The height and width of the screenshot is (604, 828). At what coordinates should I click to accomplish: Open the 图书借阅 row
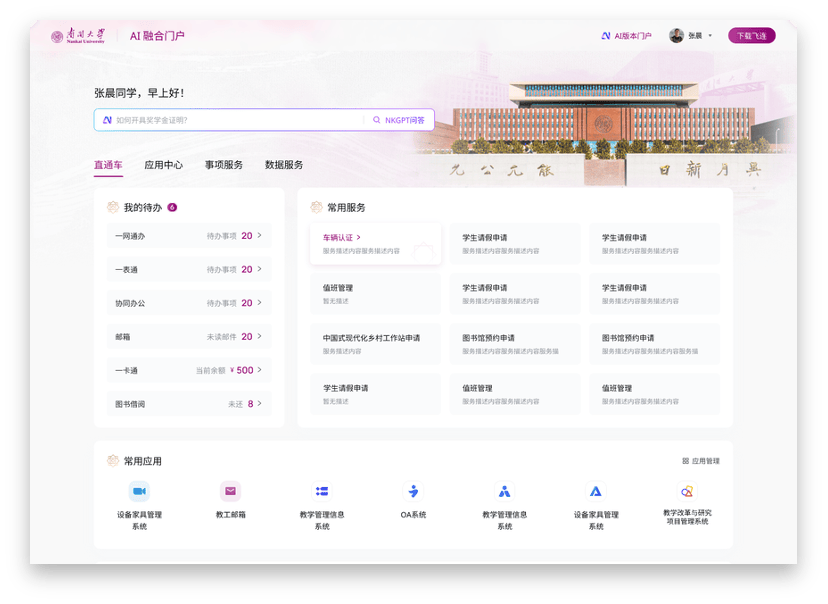(x=189, y=404)
